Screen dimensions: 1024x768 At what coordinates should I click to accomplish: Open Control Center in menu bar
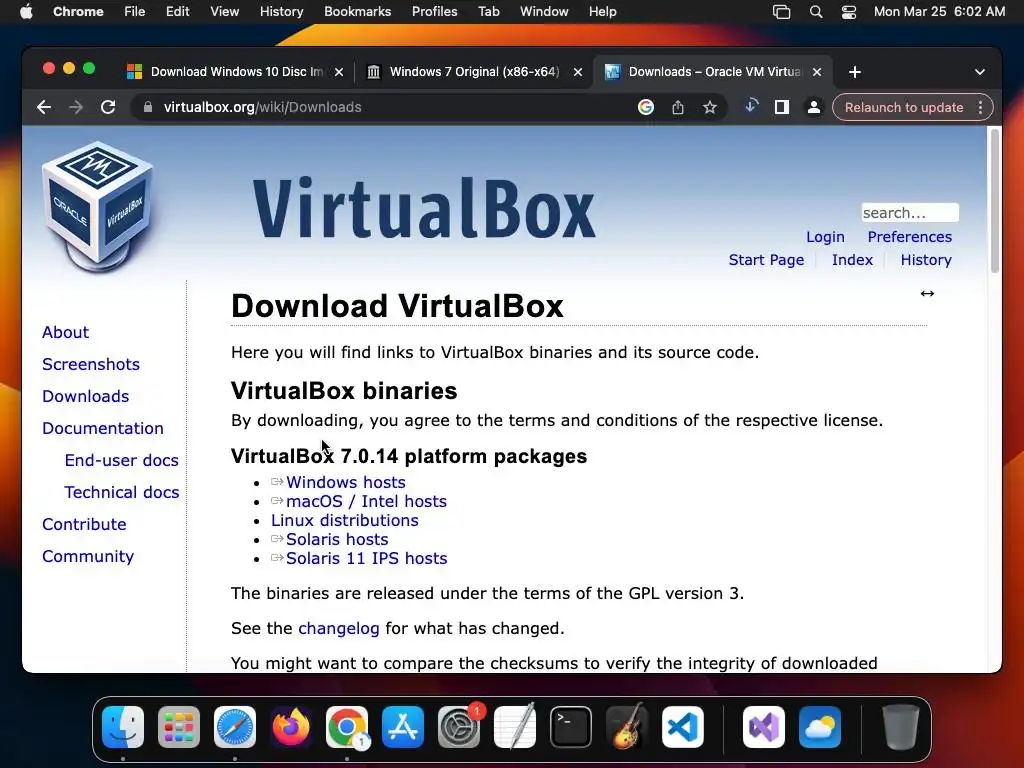(848, 12)
